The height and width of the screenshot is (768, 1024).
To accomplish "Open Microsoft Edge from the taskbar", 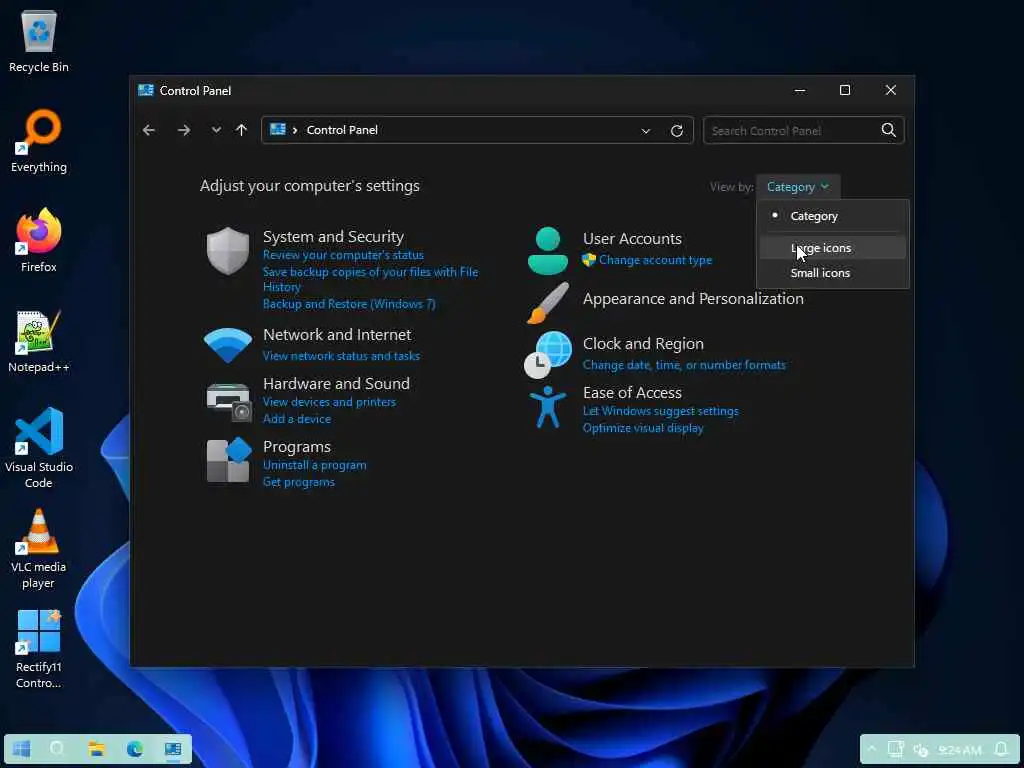I will [x=135, y=748].
